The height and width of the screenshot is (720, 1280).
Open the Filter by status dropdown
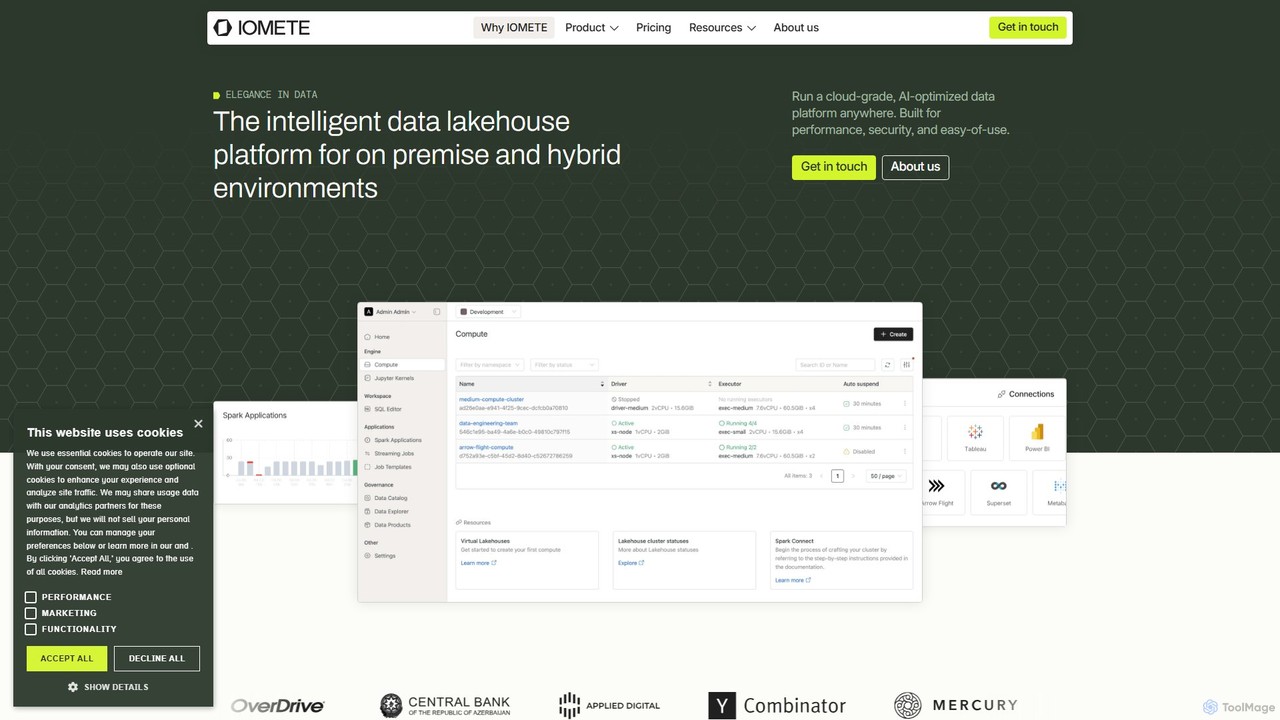(564, 365)
